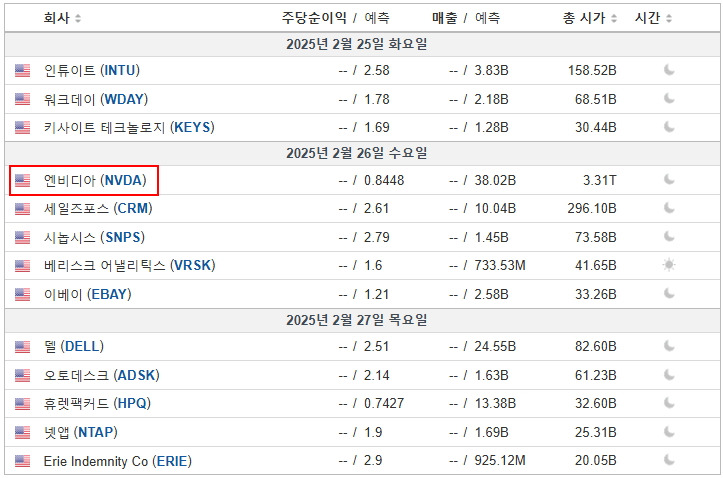Click the 주당순이익 / 예측 column header
723x478 pixels.
tap(336, 18)
